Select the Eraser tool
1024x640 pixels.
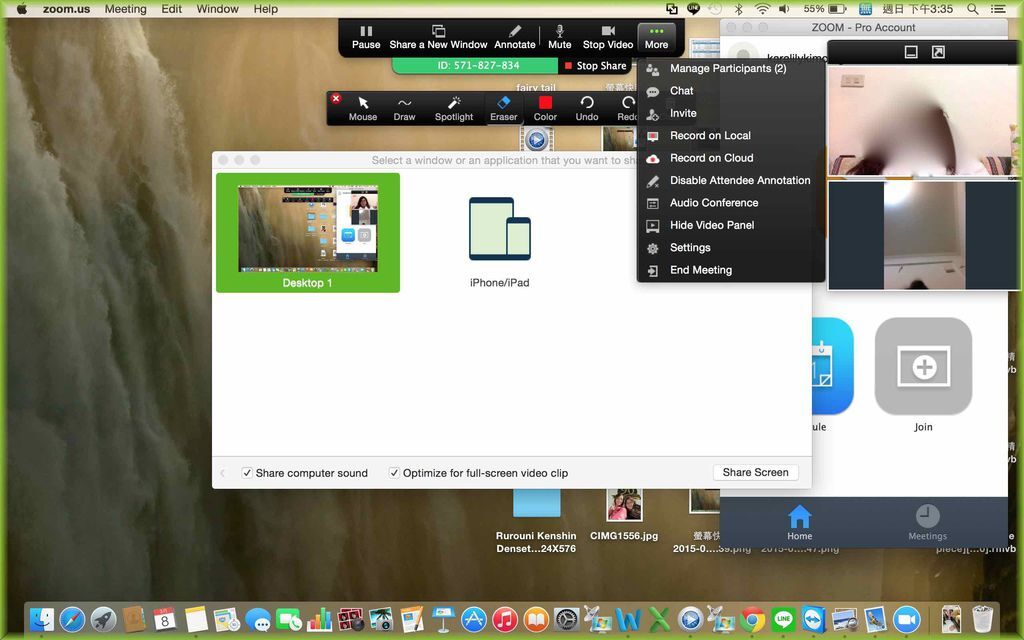[x=504, y=108]
